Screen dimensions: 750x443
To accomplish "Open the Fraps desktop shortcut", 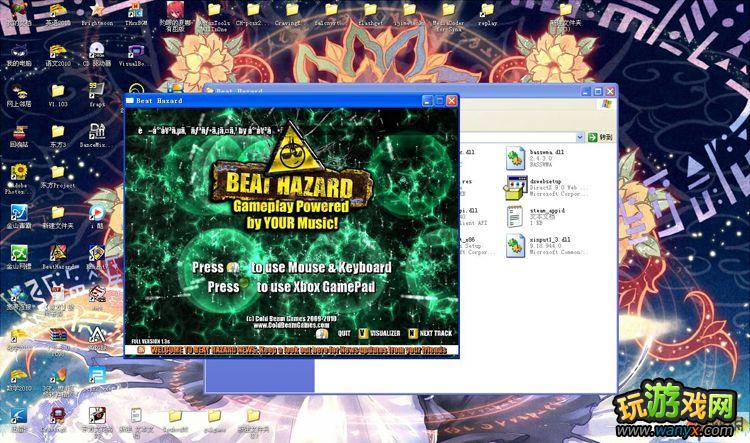I will 97,94.
